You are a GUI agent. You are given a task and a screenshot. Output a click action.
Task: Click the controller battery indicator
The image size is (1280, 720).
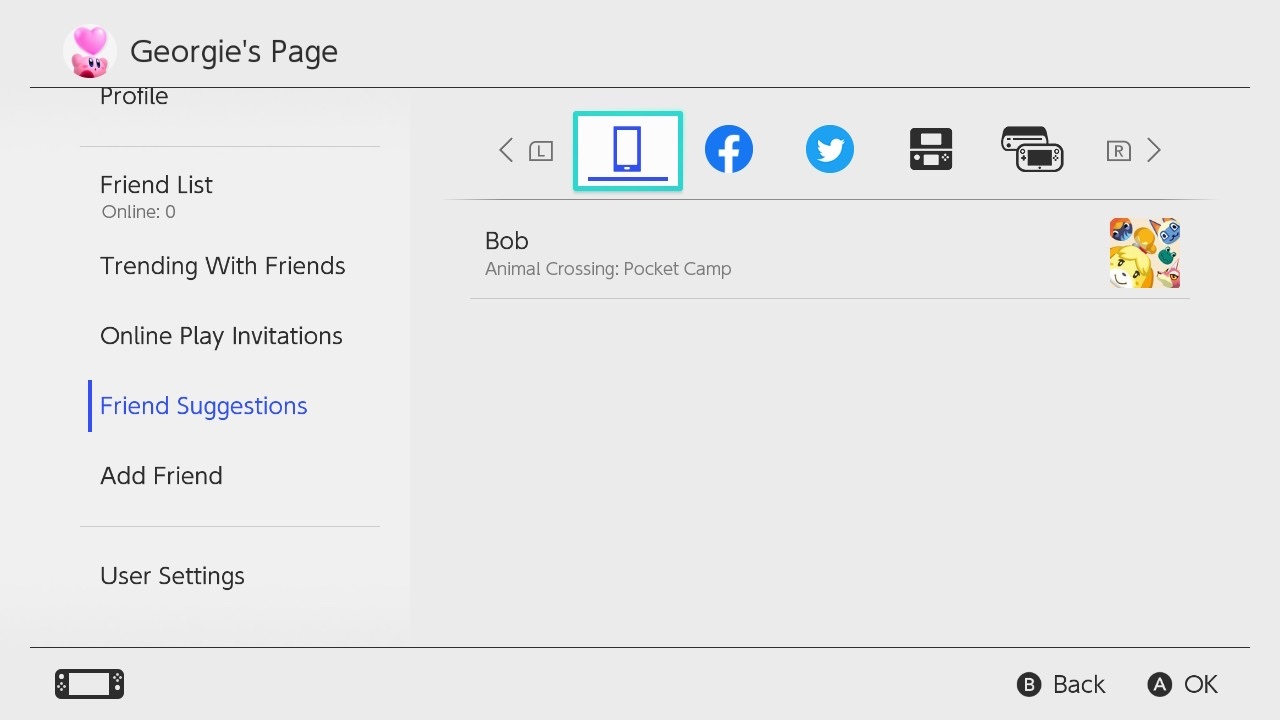pos(88,684)
